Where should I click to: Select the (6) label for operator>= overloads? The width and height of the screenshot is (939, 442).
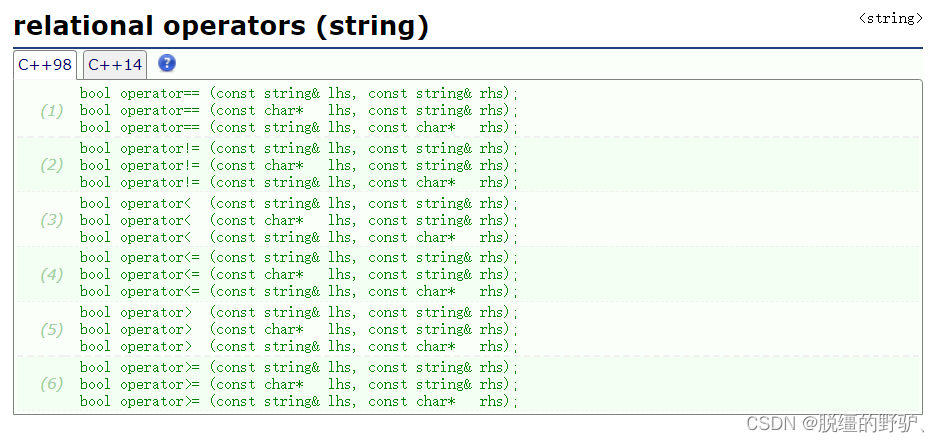pyautogui.click(x=51, y=384)
